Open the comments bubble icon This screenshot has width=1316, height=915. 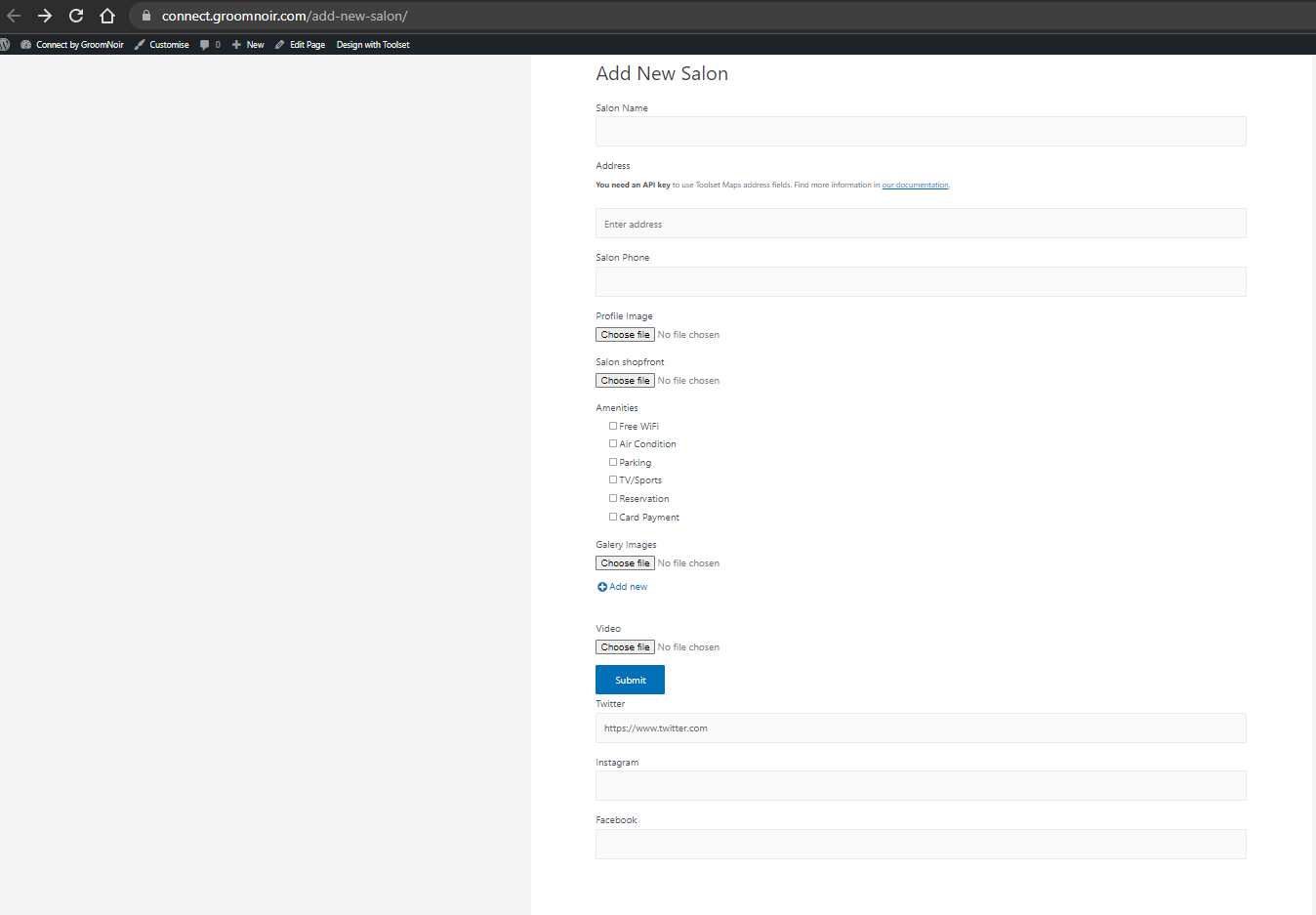tap(205, 45)
